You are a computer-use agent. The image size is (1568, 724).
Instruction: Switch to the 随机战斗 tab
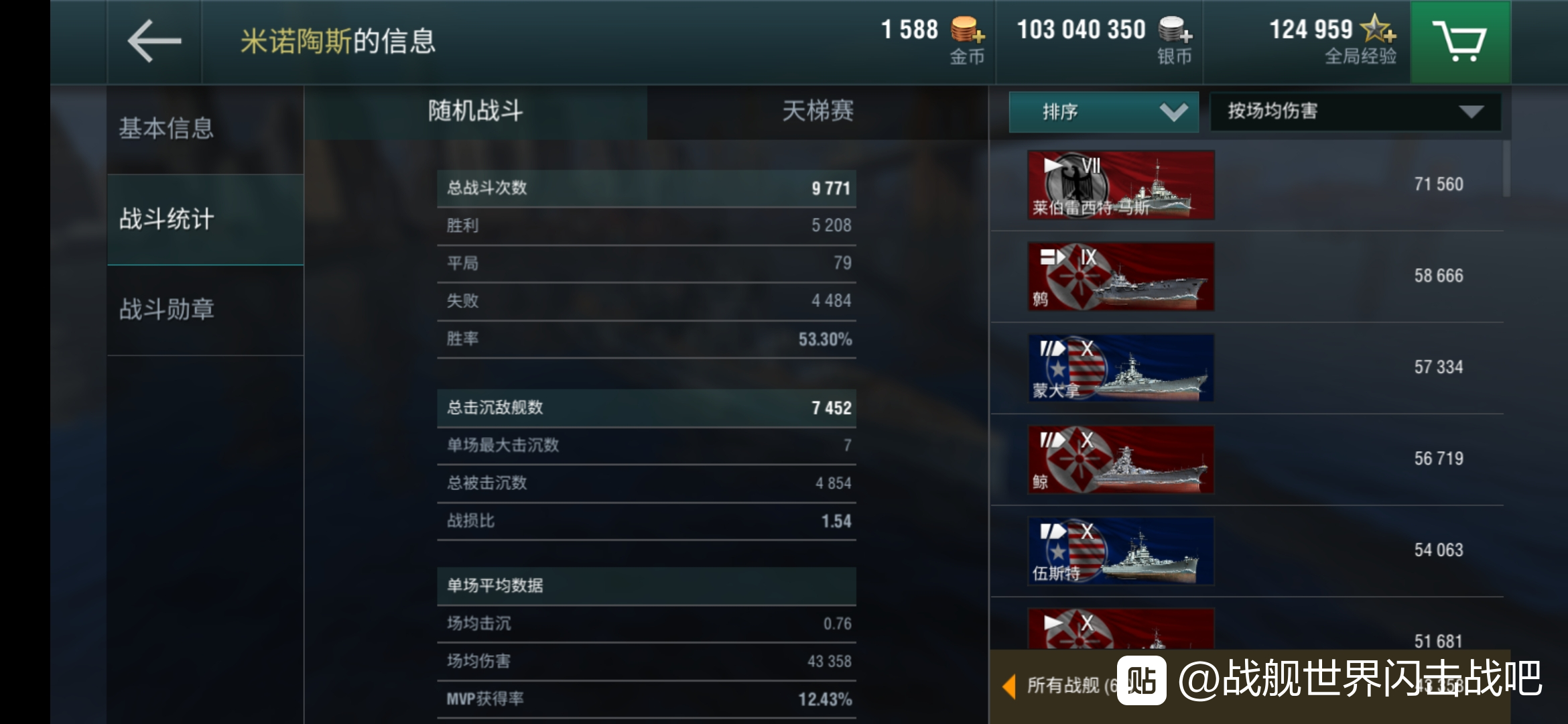(x=476, y=111)
